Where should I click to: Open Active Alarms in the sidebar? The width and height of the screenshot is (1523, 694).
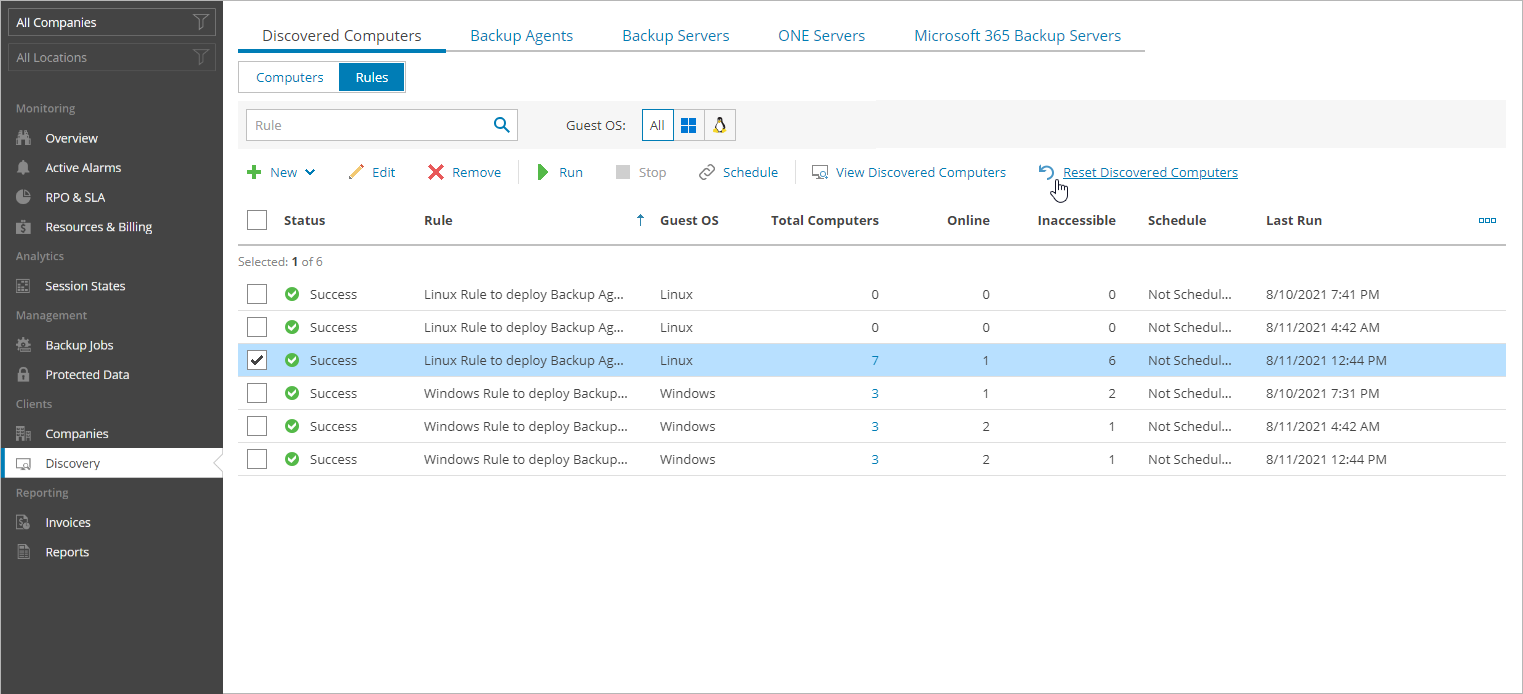83,168
